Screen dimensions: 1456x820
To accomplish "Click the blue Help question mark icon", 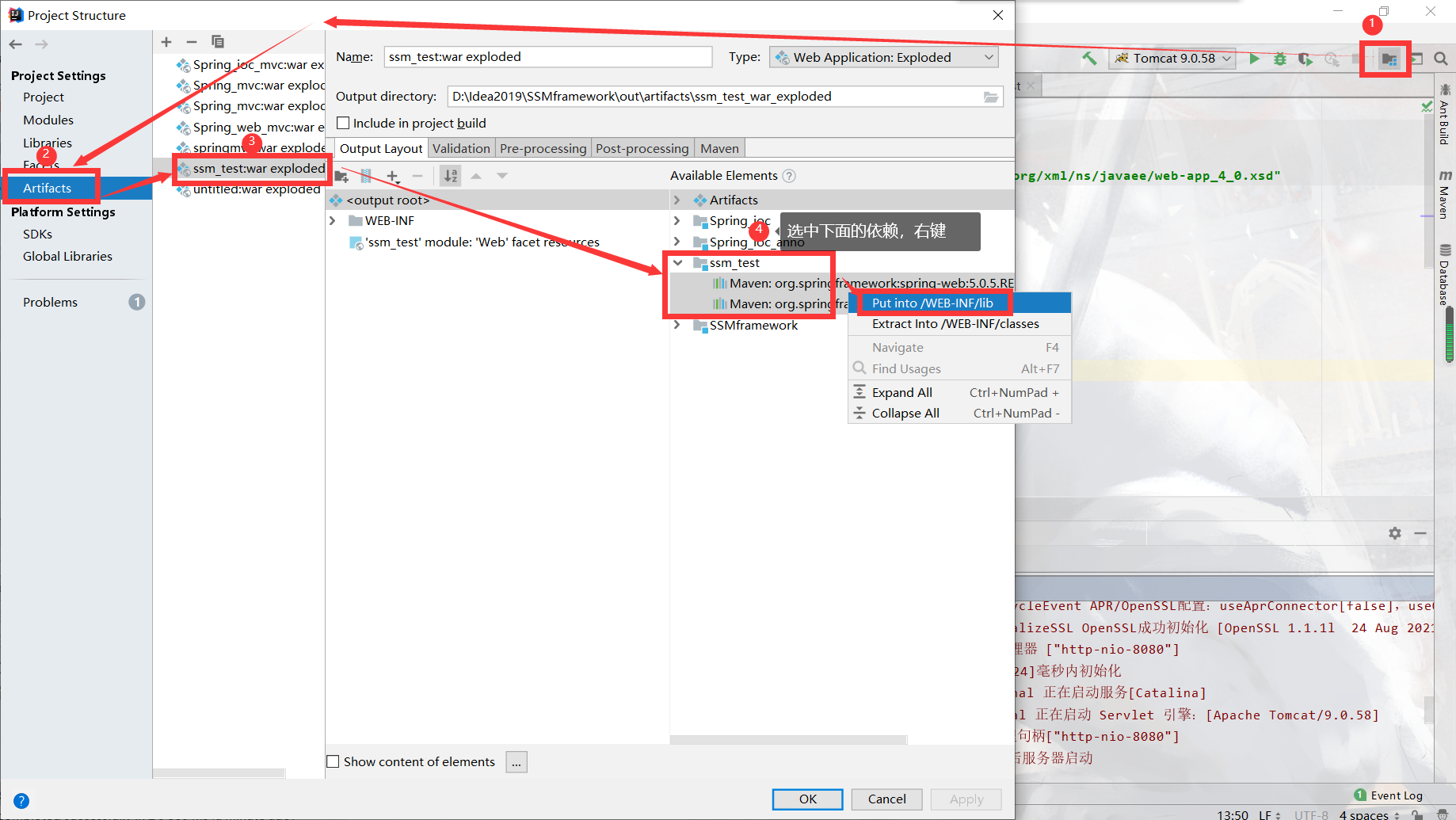I will click(21, 801).
